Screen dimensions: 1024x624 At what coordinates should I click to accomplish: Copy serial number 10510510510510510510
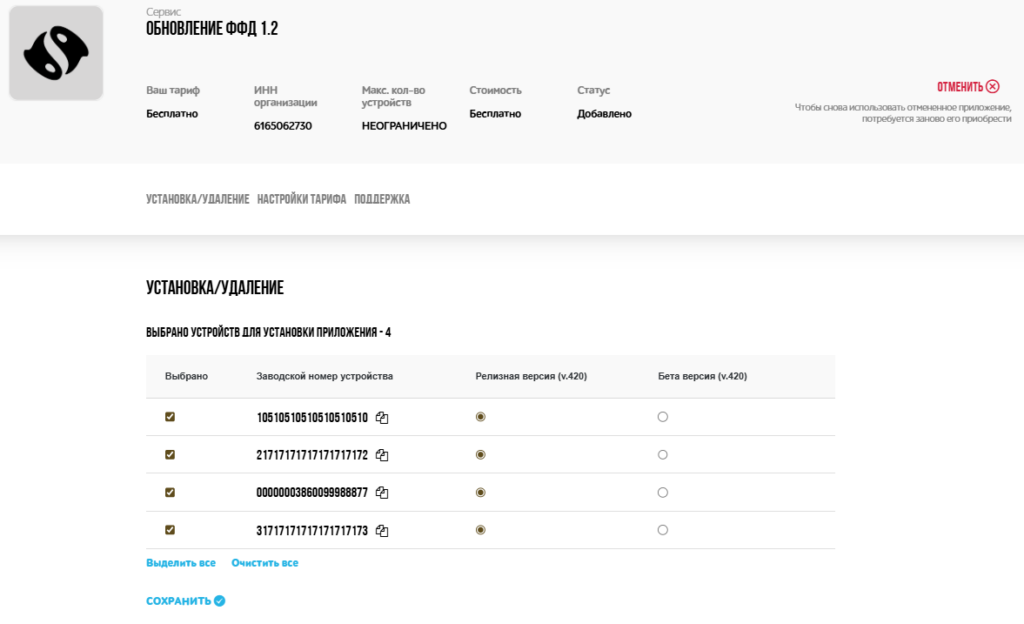382,418
